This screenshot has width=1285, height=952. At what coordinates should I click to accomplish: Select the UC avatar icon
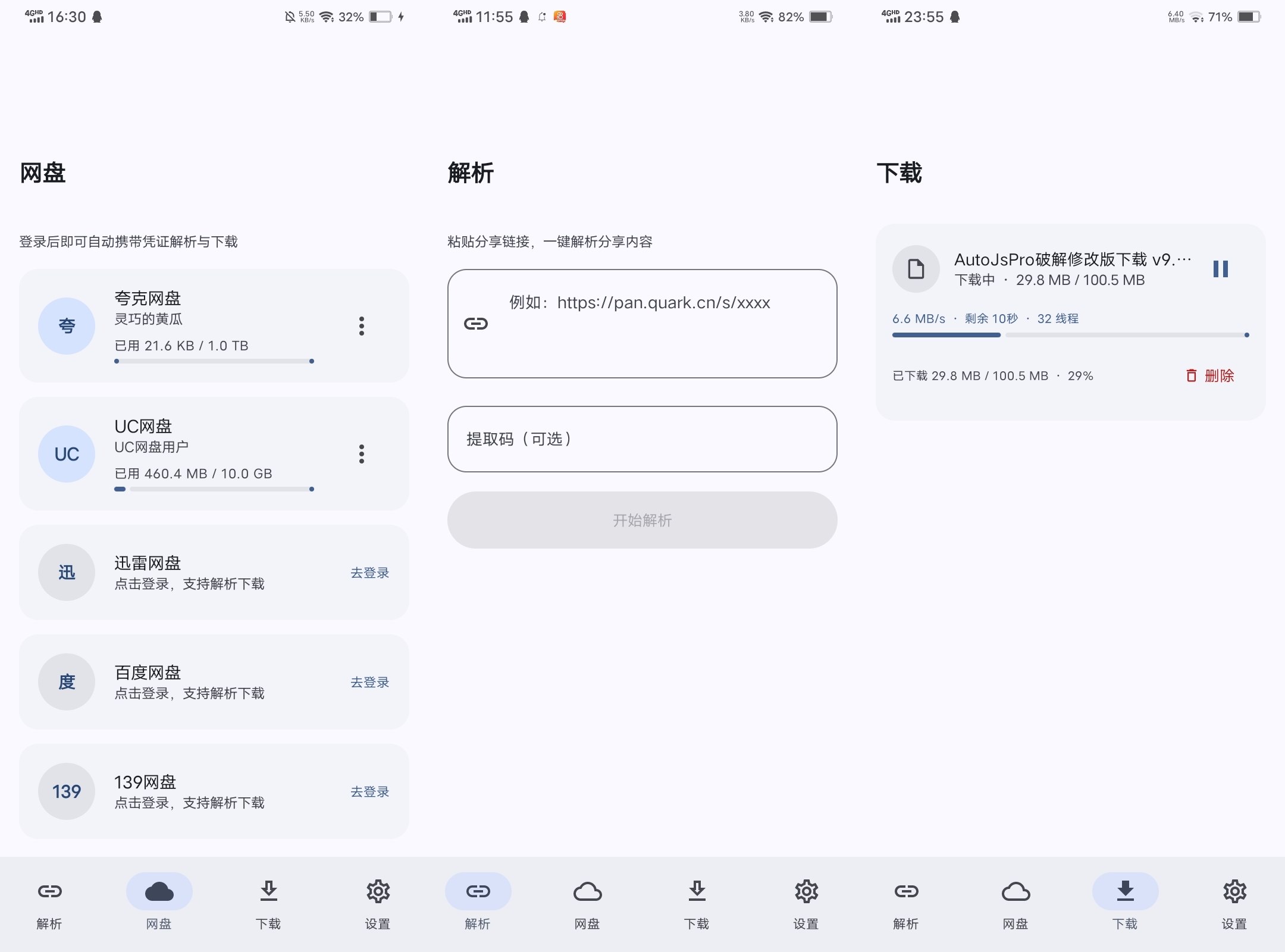click(x=67, y=453)
